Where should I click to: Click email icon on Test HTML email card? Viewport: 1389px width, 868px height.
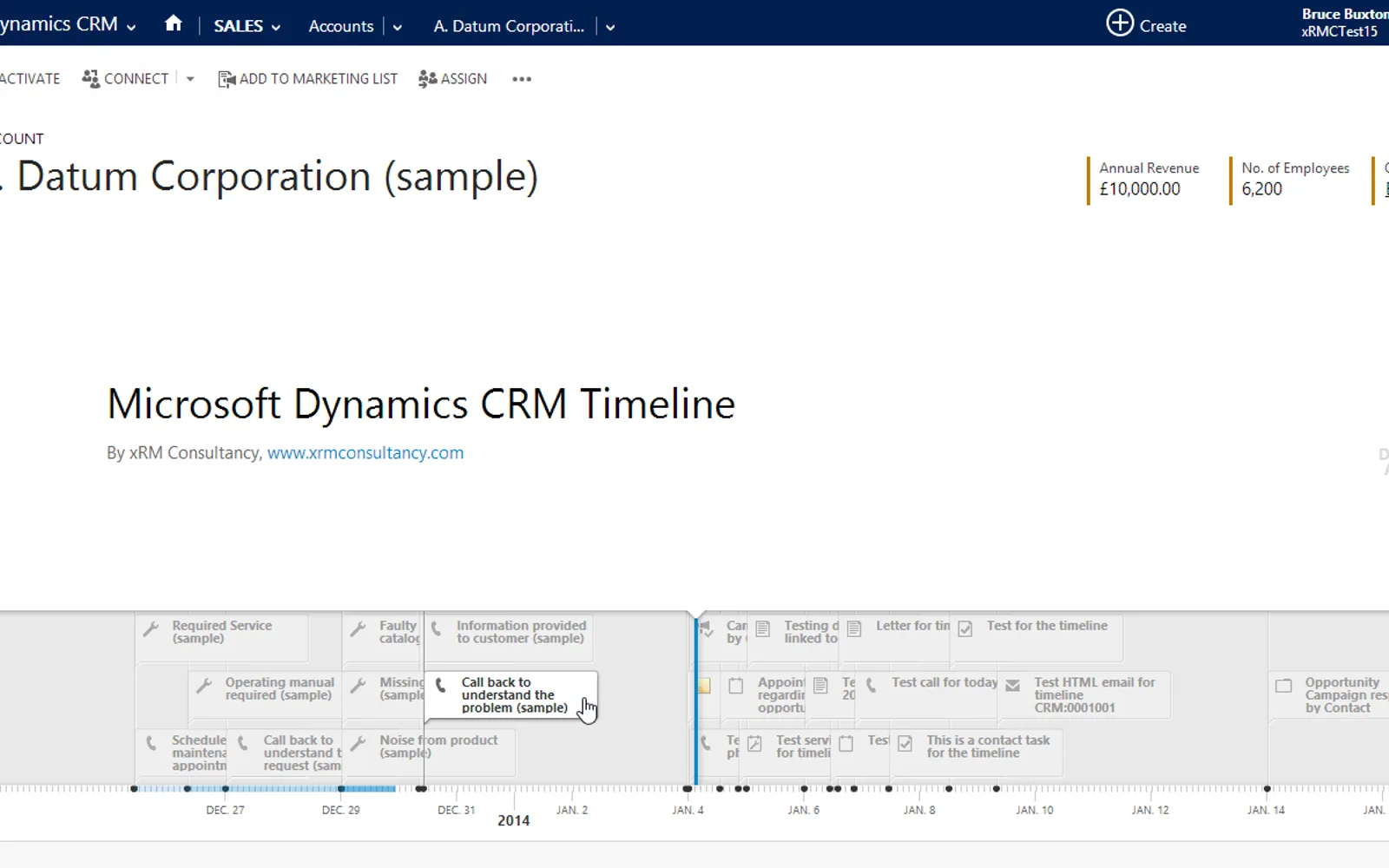[x=1012, y=686]
